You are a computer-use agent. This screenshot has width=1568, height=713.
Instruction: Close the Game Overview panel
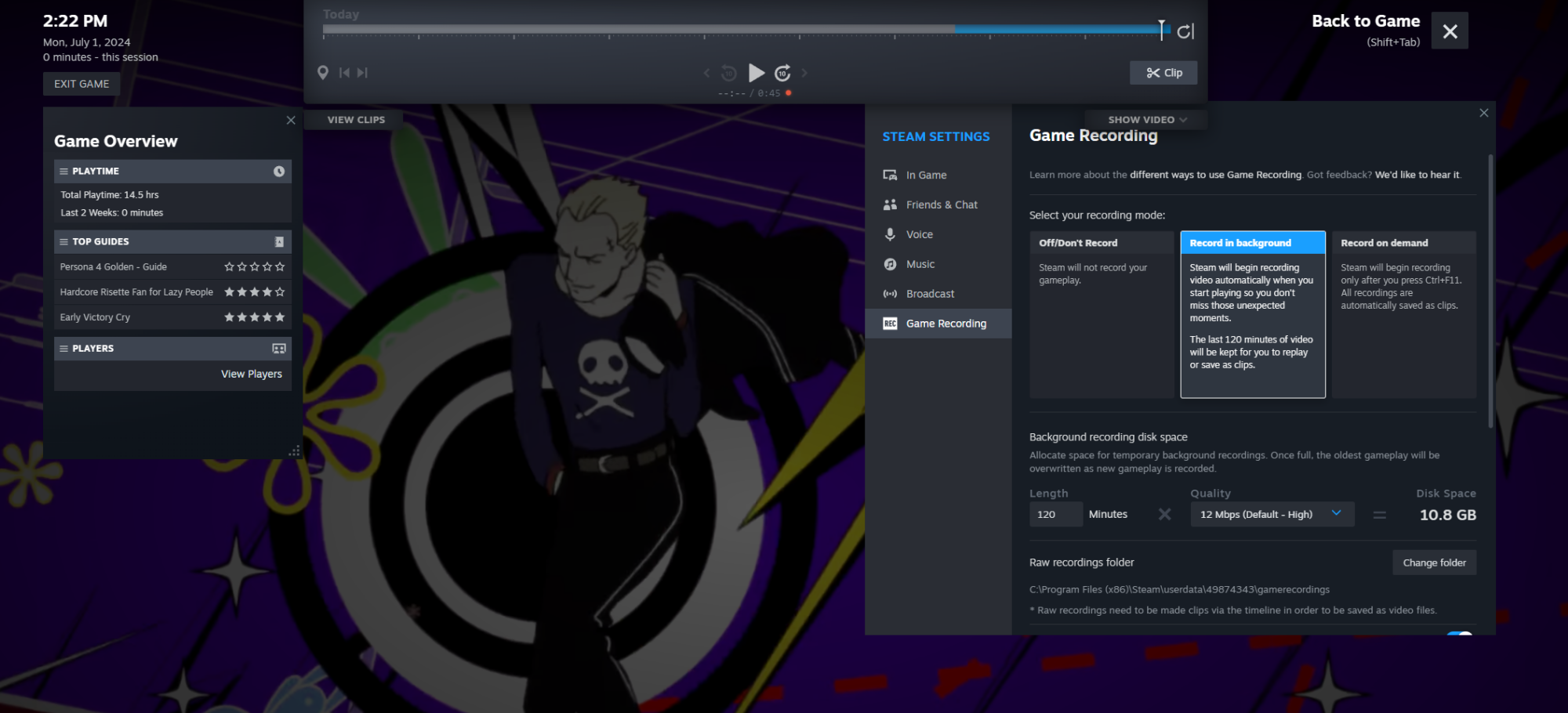pos(291,120)
